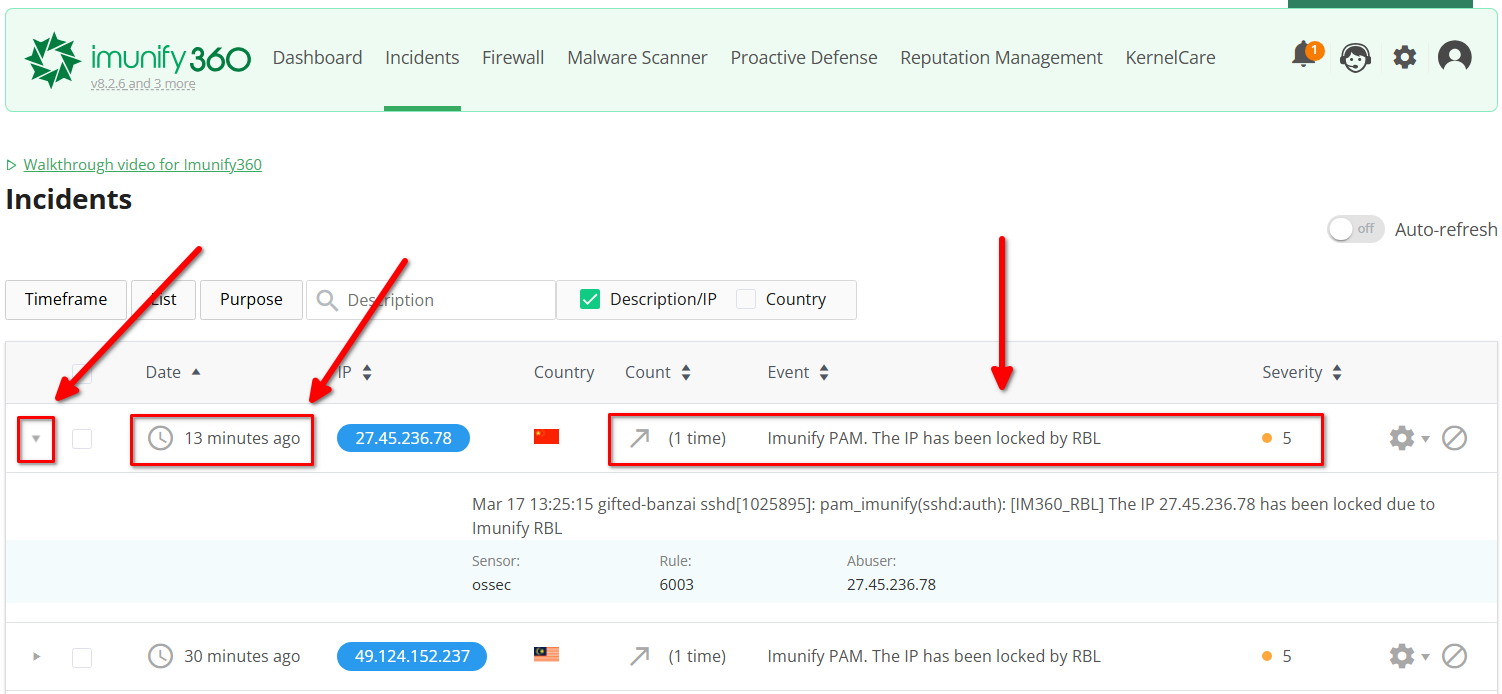Uncheck the Description/IP checkbox
This screenshot has height=694, width=1502.
coord(590,299)
